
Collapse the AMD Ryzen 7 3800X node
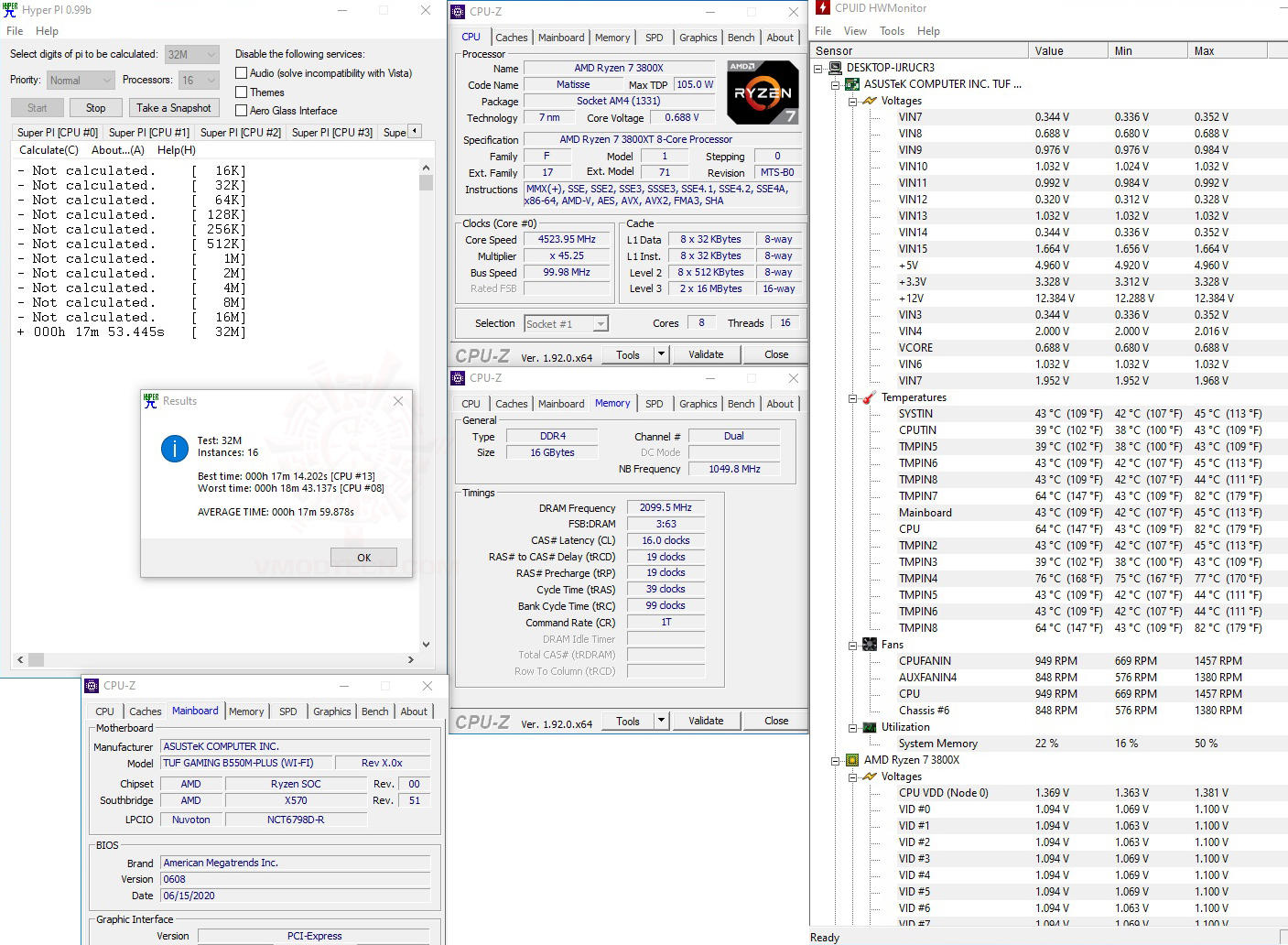[x=836, y=761]
